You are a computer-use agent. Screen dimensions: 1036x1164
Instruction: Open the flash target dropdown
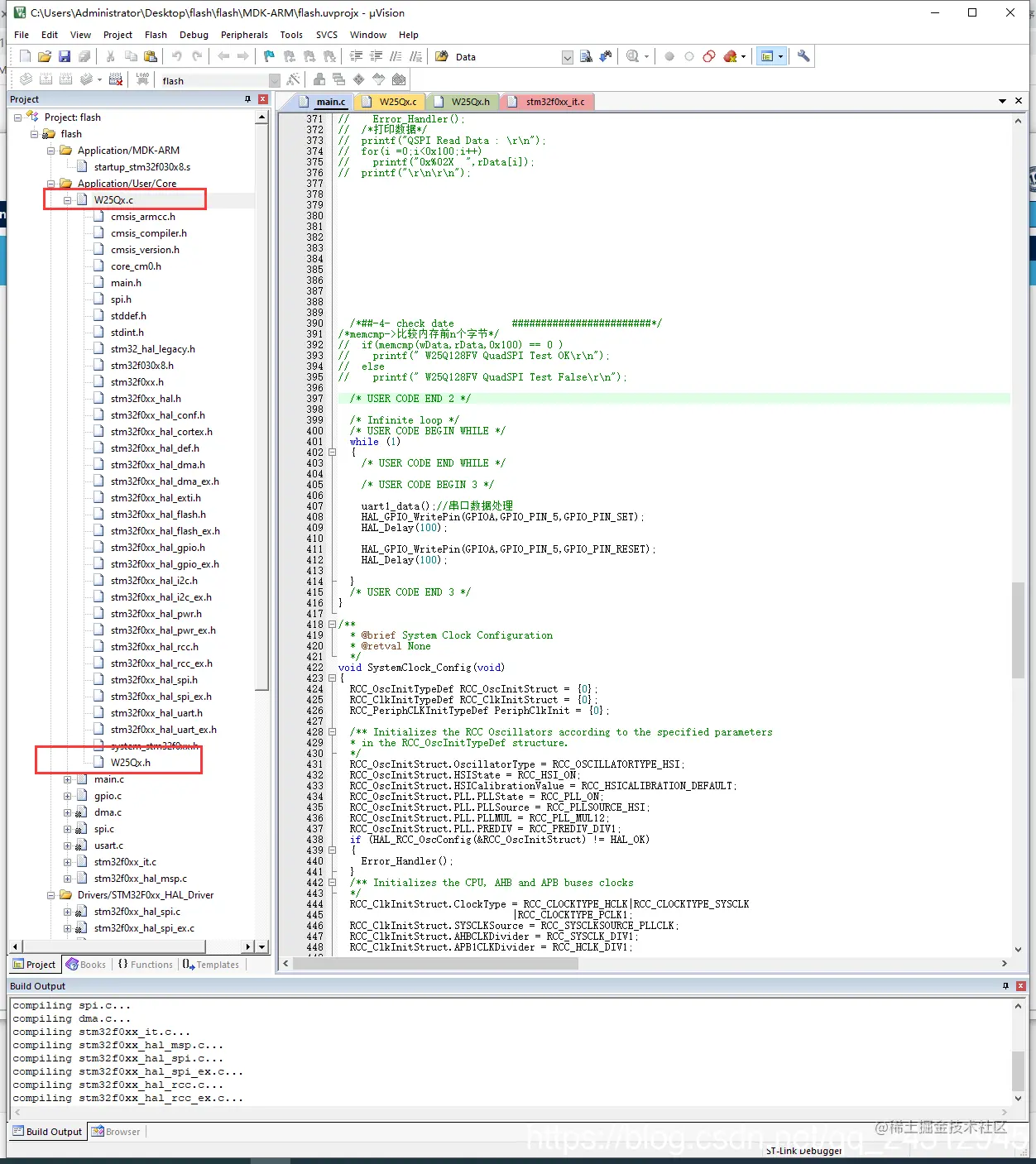tap(275, 80)
